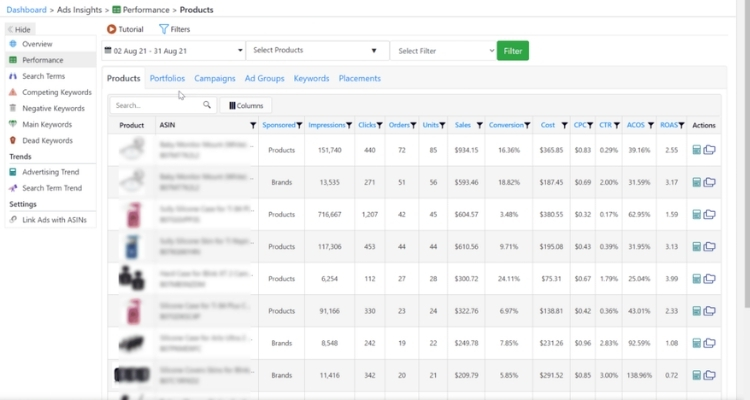
Task: Open the date range dropdown
Action: coord(173,51)
